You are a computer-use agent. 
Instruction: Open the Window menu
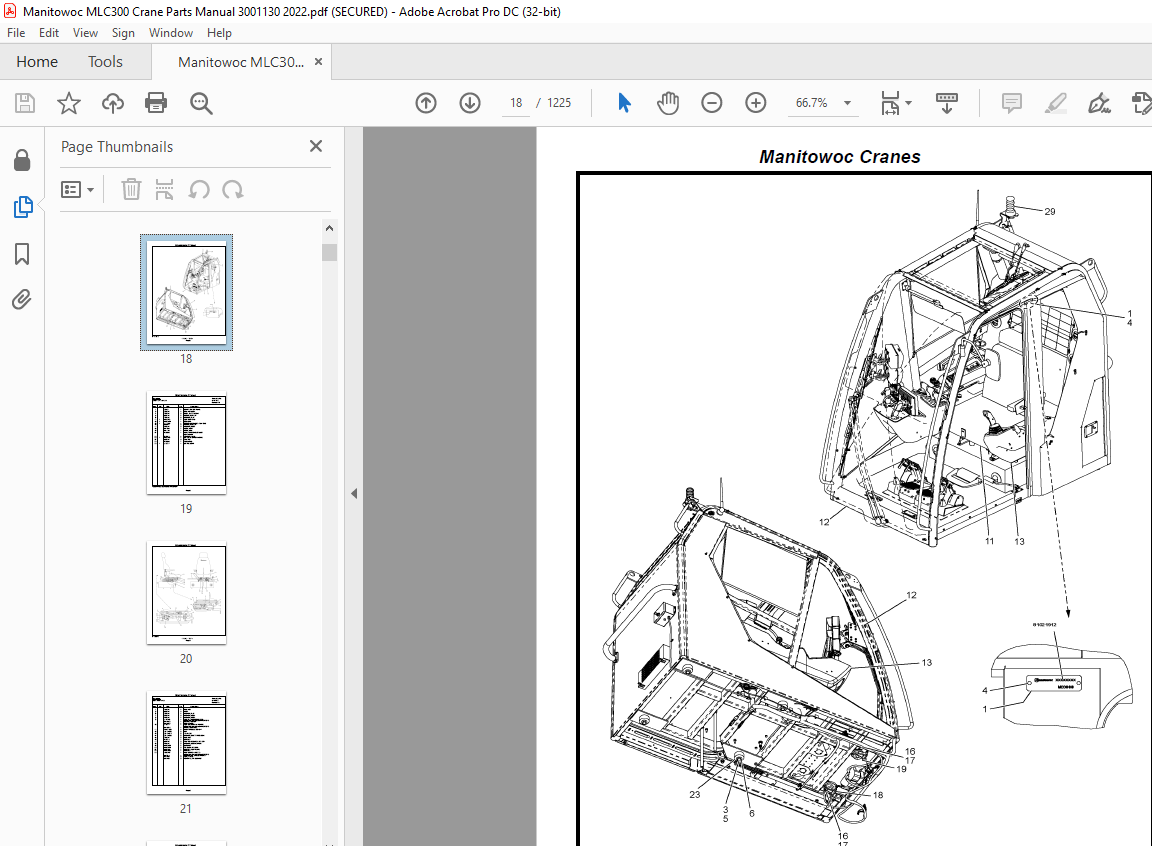point(171,33)
